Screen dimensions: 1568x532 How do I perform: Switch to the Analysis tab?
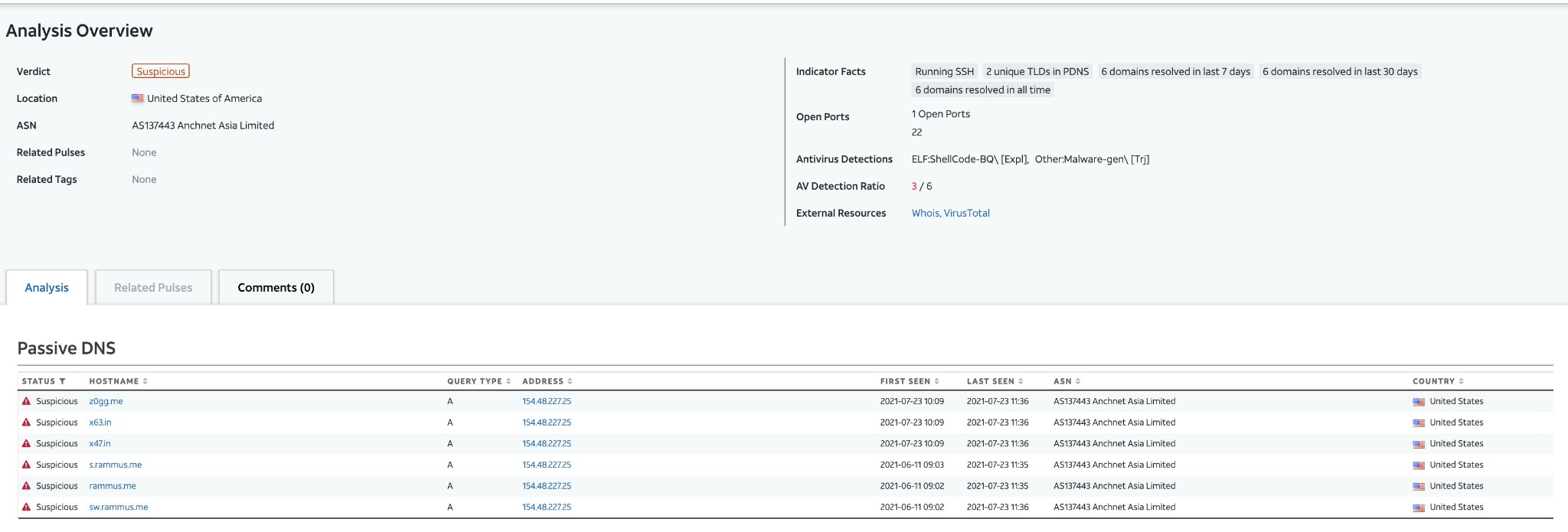47,288
